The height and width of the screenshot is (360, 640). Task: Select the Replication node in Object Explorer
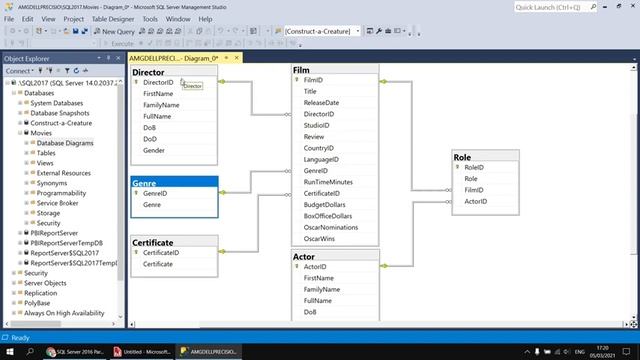[x=40, y=293]
